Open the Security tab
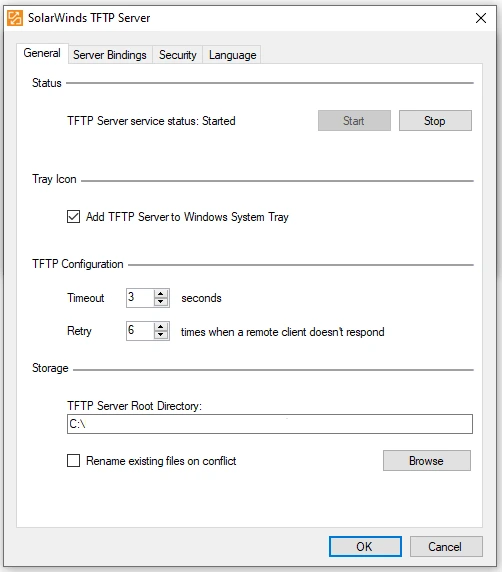This screenshot has height=572, width=502. click(x=178, y=55)
